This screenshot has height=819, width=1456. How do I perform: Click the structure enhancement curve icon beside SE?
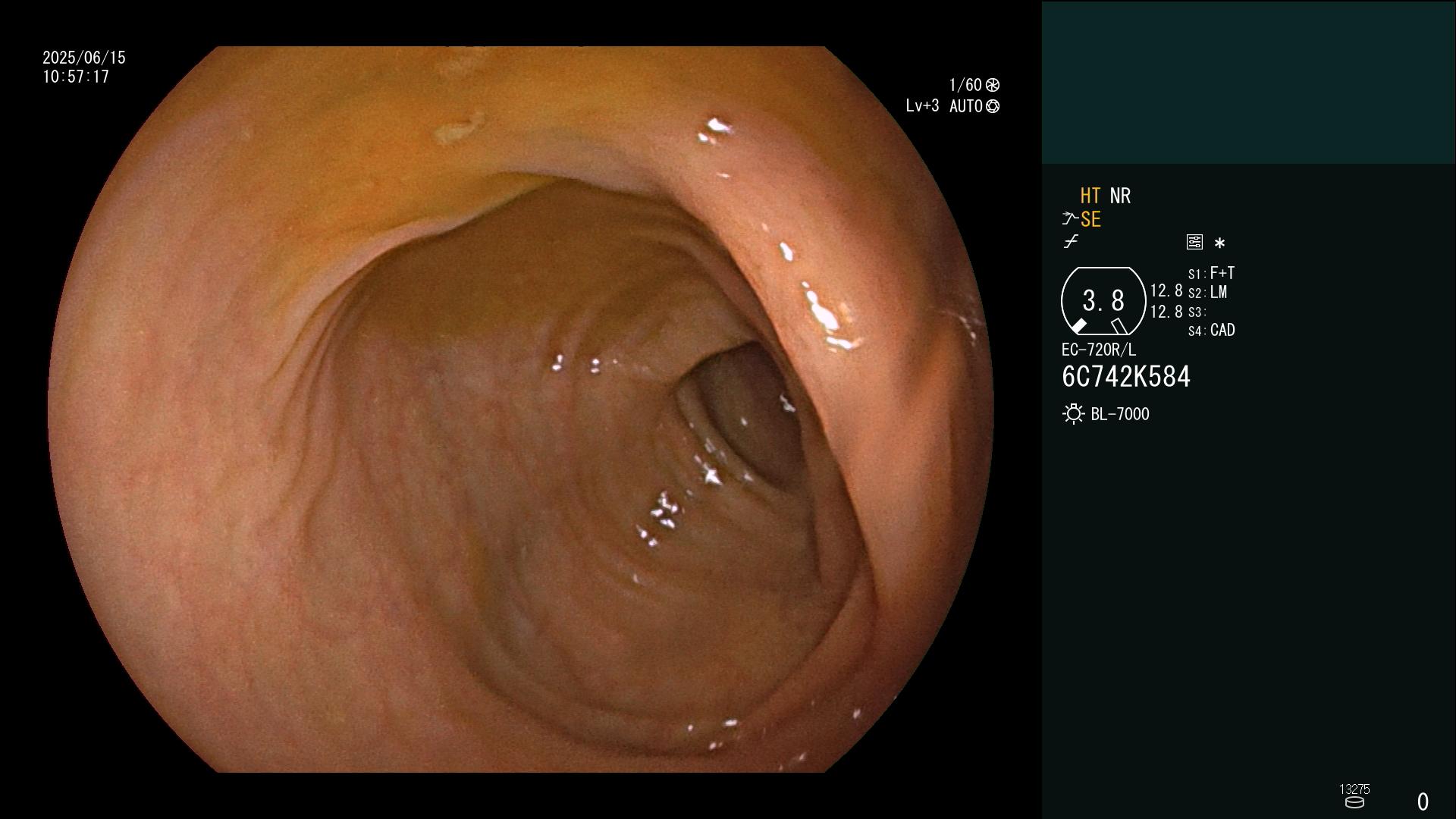pos(1070,219)
